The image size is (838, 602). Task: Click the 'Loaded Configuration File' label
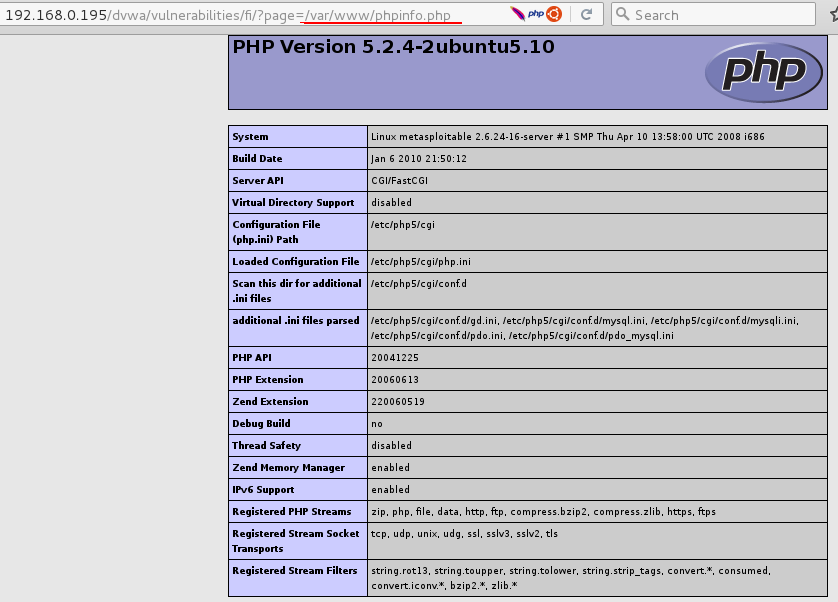pos(296,261)
